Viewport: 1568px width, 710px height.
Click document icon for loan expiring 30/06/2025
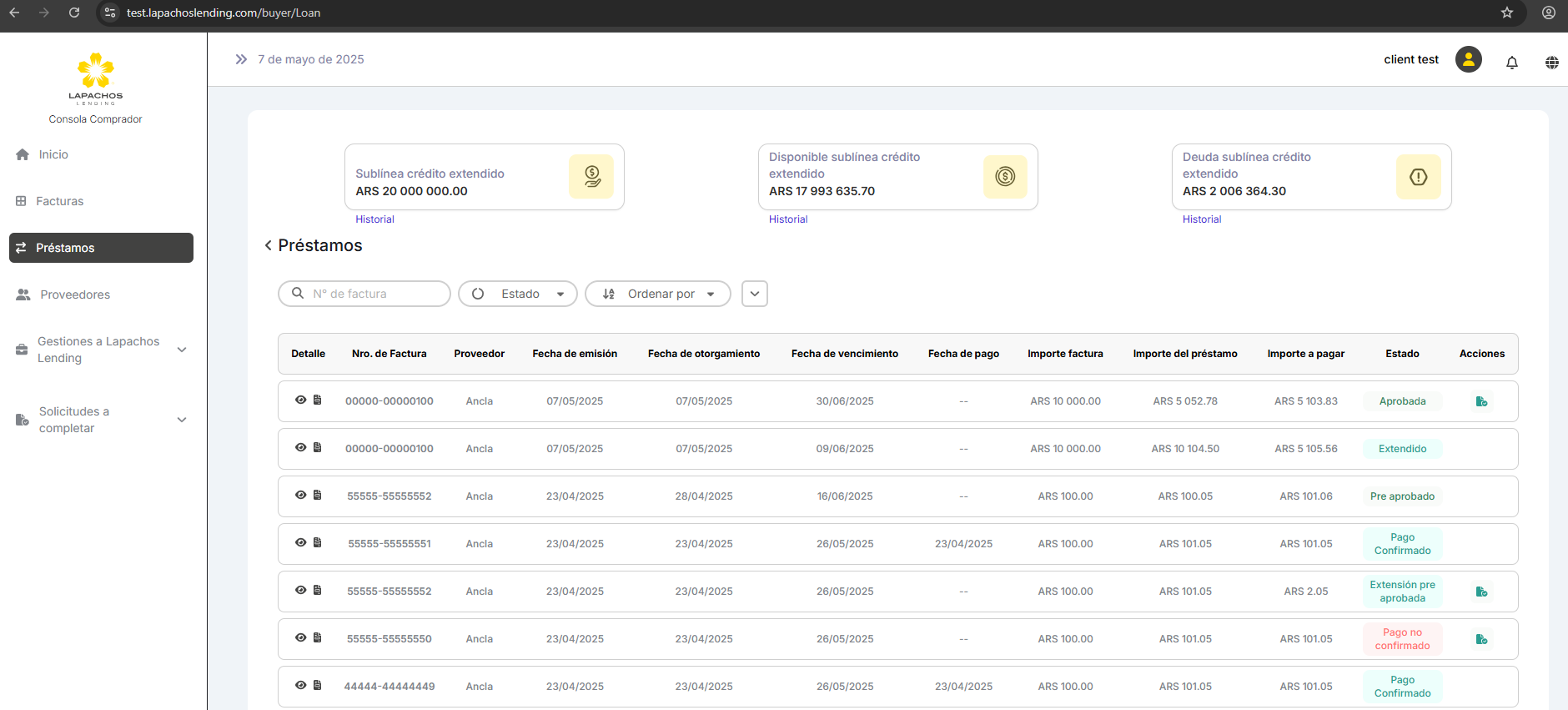point(318,400)
